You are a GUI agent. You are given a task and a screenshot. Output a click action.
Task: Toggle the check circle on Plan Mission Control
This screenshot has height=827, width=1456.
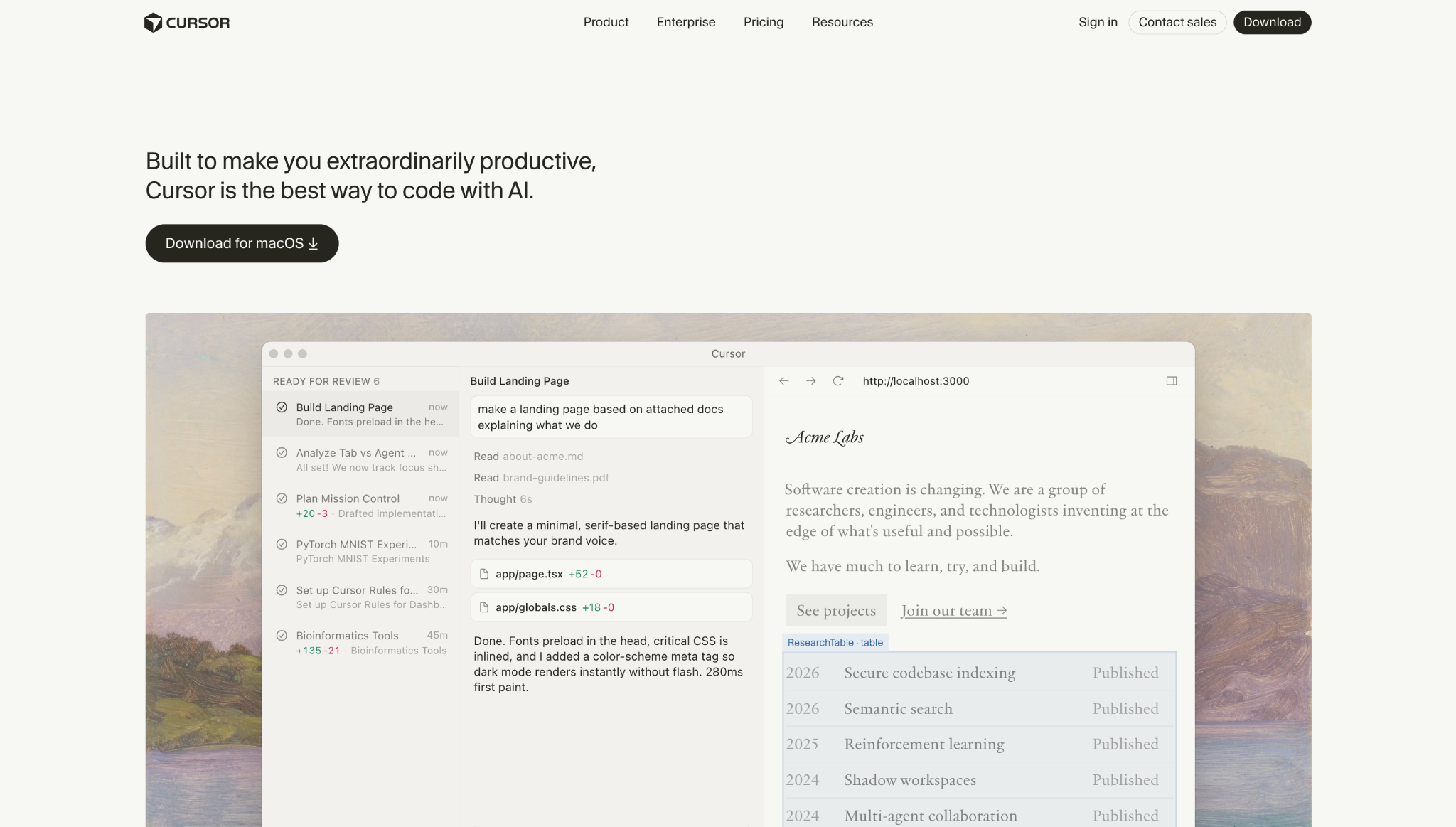point(282,498)
